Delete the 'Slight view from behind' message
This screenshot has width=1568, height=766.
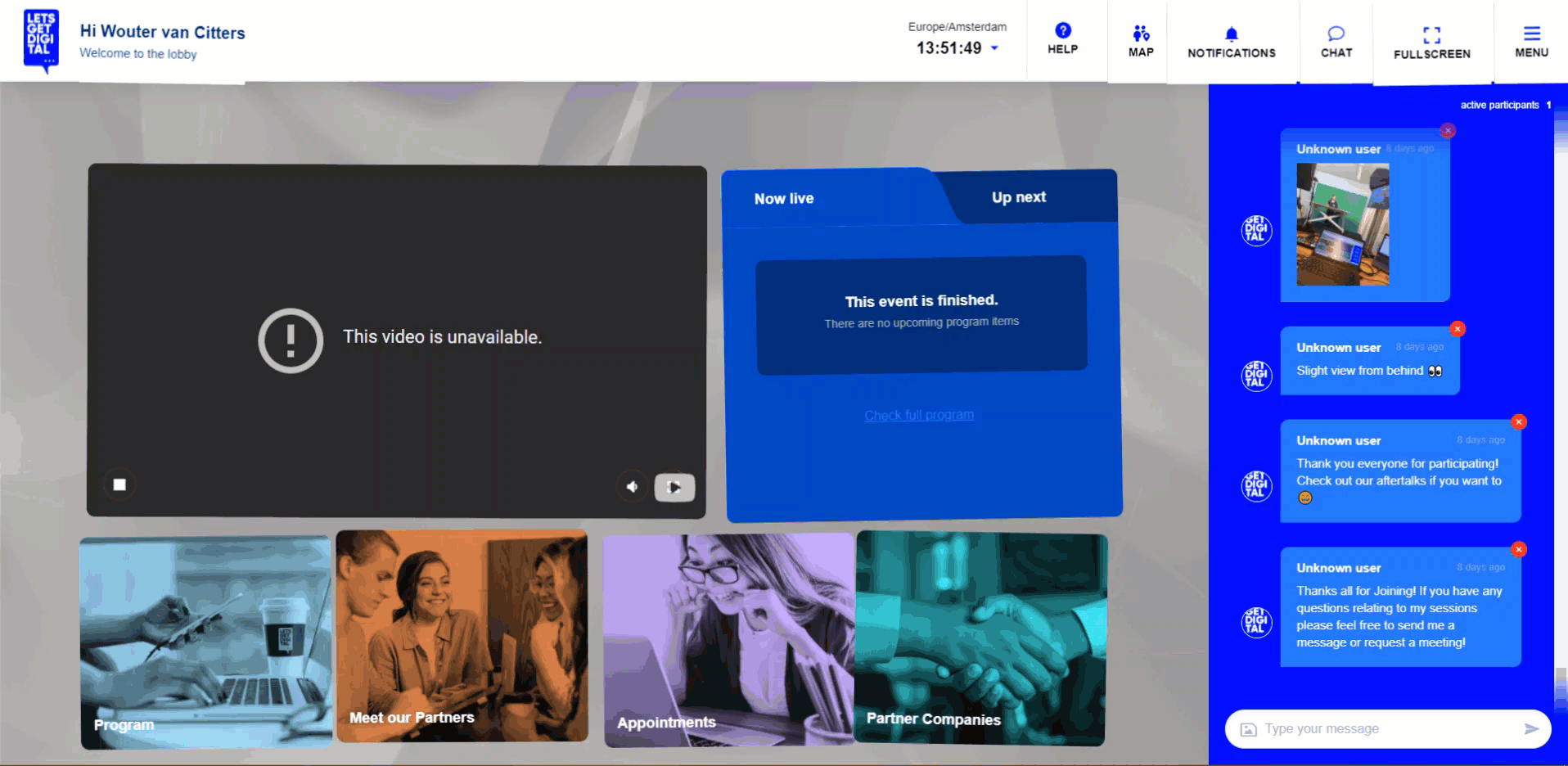tap(1458, 329)
